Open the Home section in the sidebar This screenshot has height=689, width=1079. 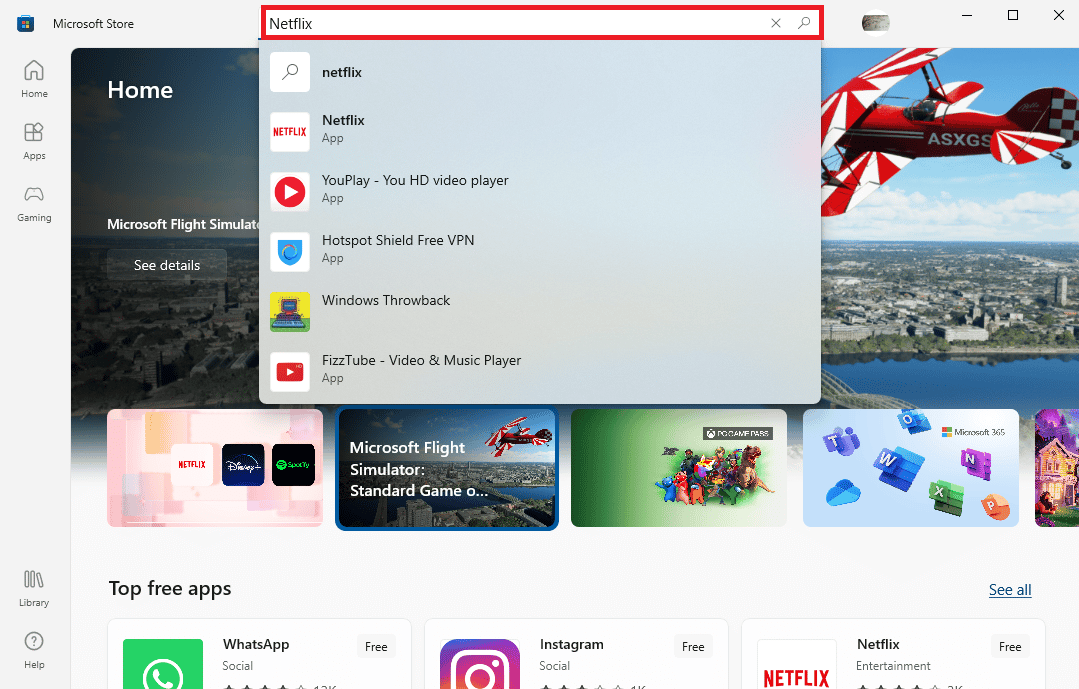(x=33, y=78)
